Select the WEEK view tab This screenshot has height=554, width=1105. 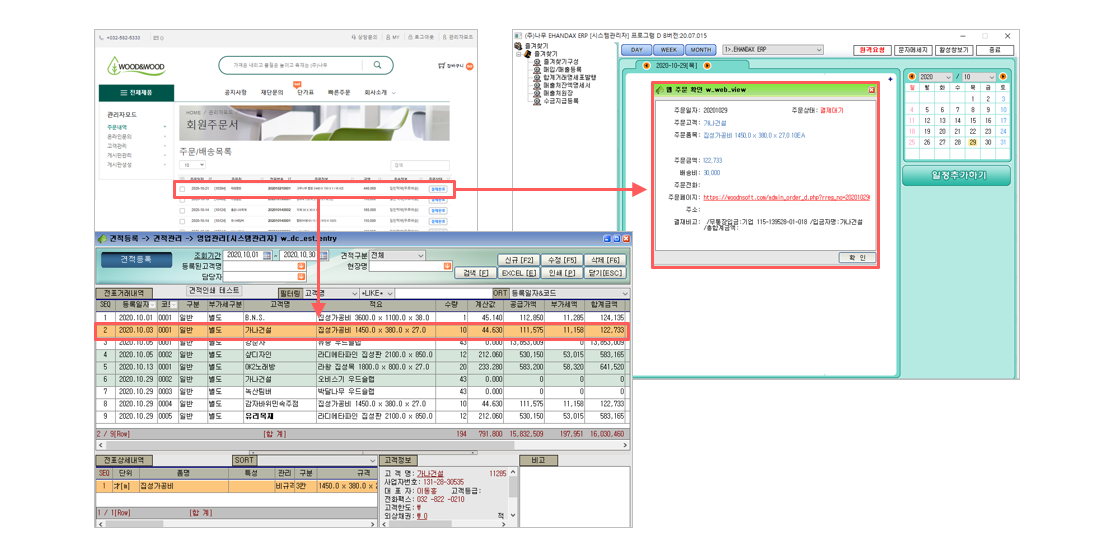pyautogui.click(x=668, y=50)
